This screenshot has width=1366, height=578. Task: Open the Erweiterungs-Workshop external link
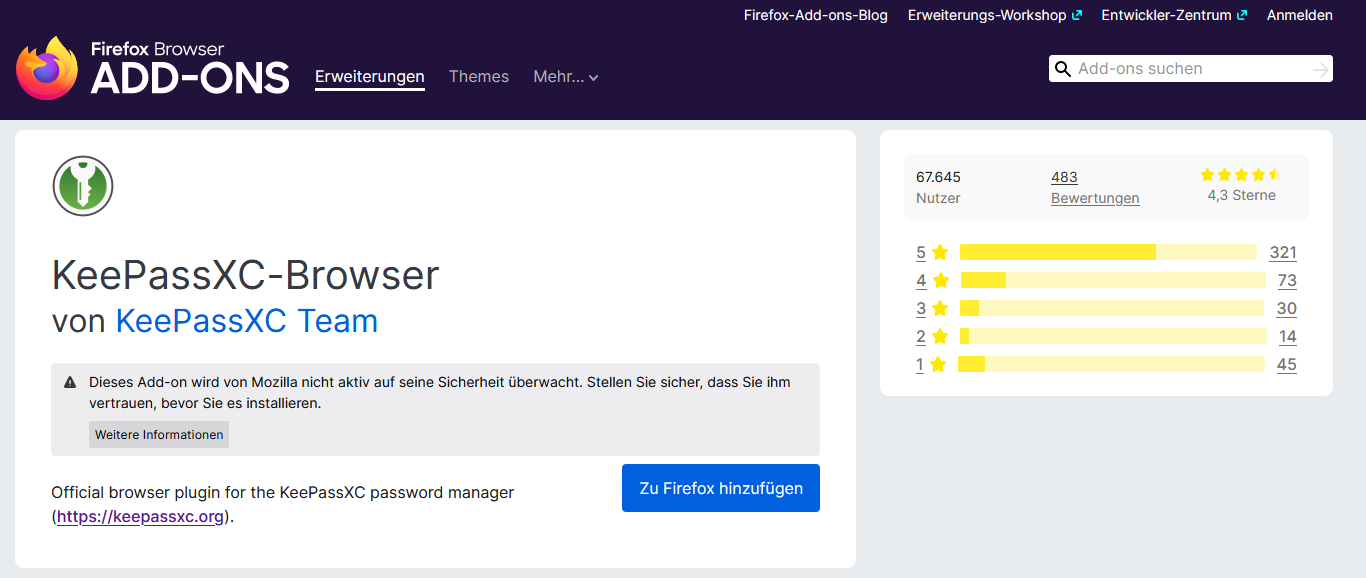(x=994, y=15)
